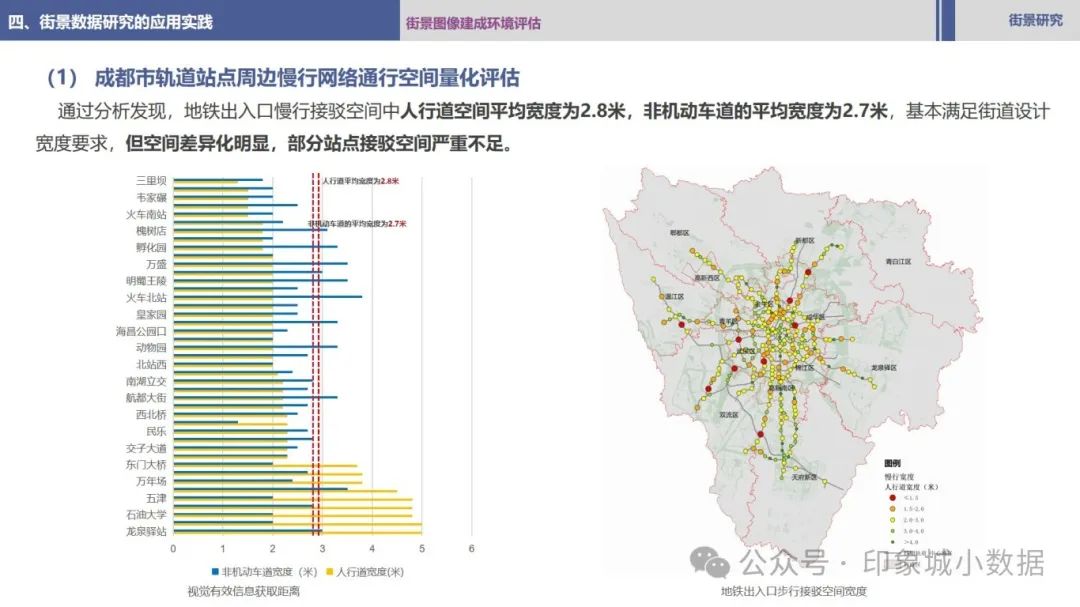
Task: Click x-axis tick label 4
Action: 372,549
